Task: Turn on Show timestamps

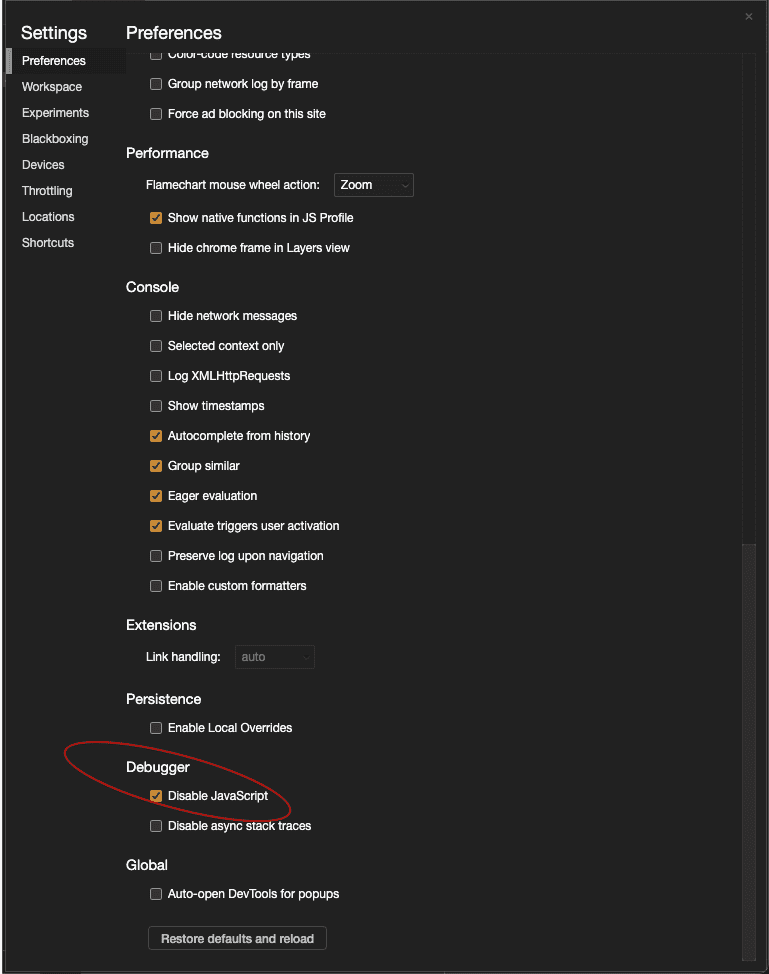Action: (156, 406)
